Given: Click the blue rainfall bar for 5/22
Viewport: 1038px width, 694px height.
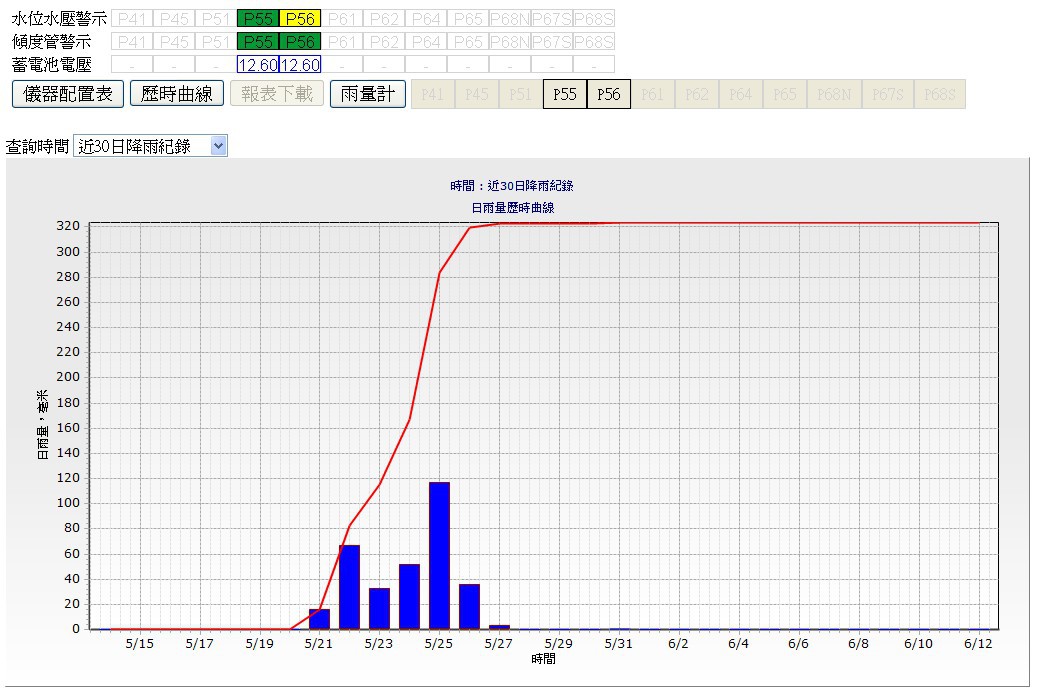Looking at the screenshot, I should pyautogui.click(x=349, y=587).
